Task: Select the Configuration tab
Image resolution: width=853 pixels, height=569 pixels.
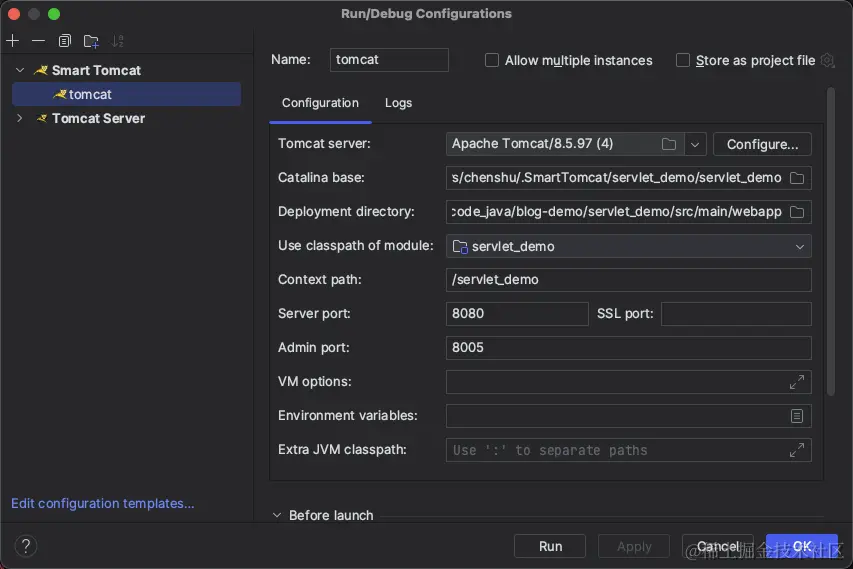Action: click(320, 103)
